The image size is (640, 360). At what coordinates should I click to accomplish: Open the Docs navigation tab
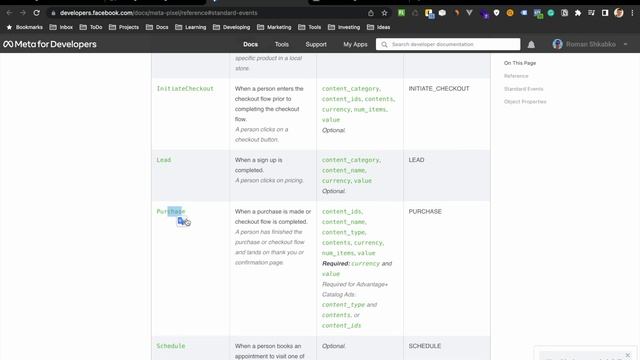point(251,44)
